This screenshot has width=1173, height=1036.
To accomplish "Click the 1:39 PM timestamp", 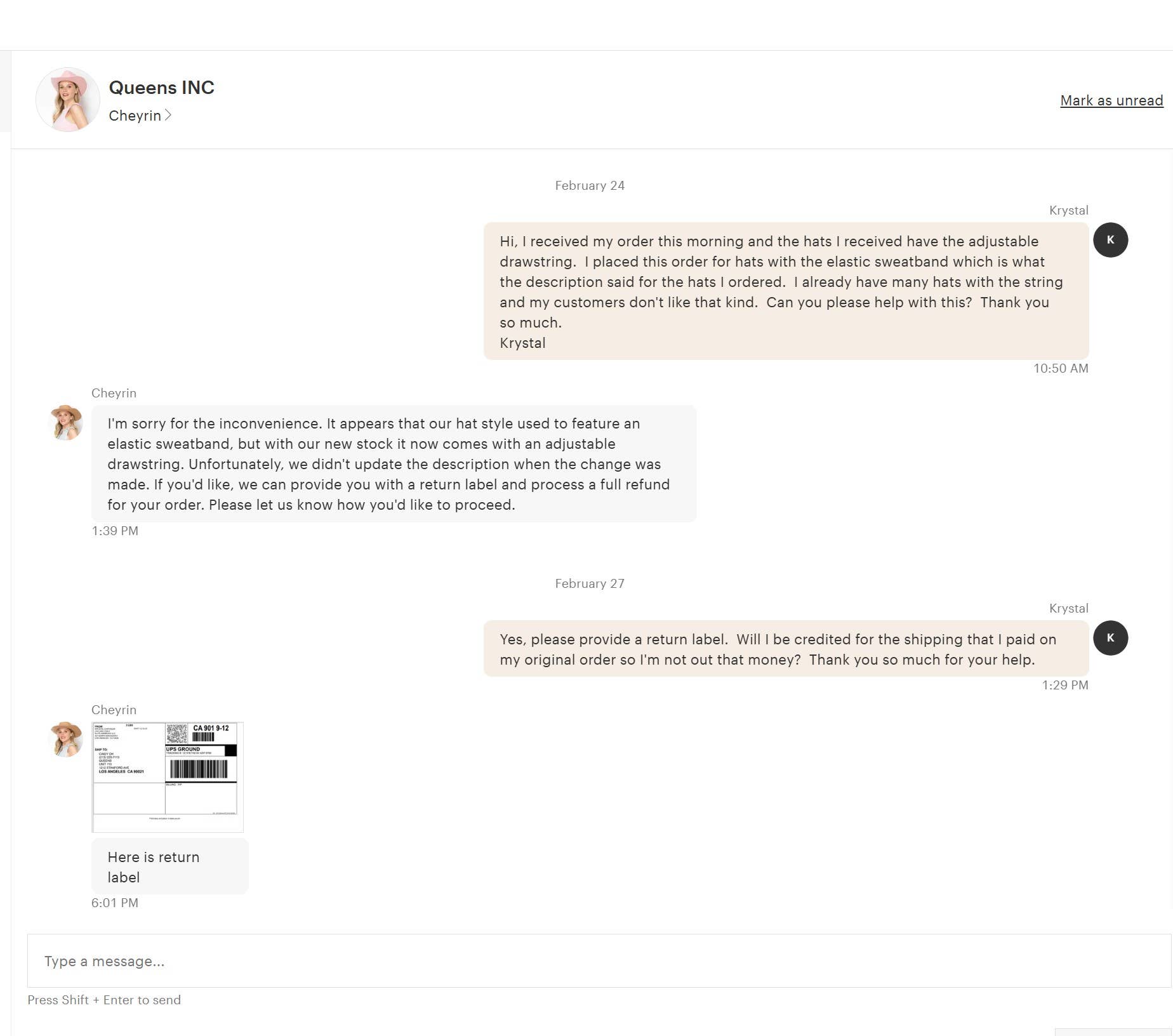I will [x=115, y=531].
